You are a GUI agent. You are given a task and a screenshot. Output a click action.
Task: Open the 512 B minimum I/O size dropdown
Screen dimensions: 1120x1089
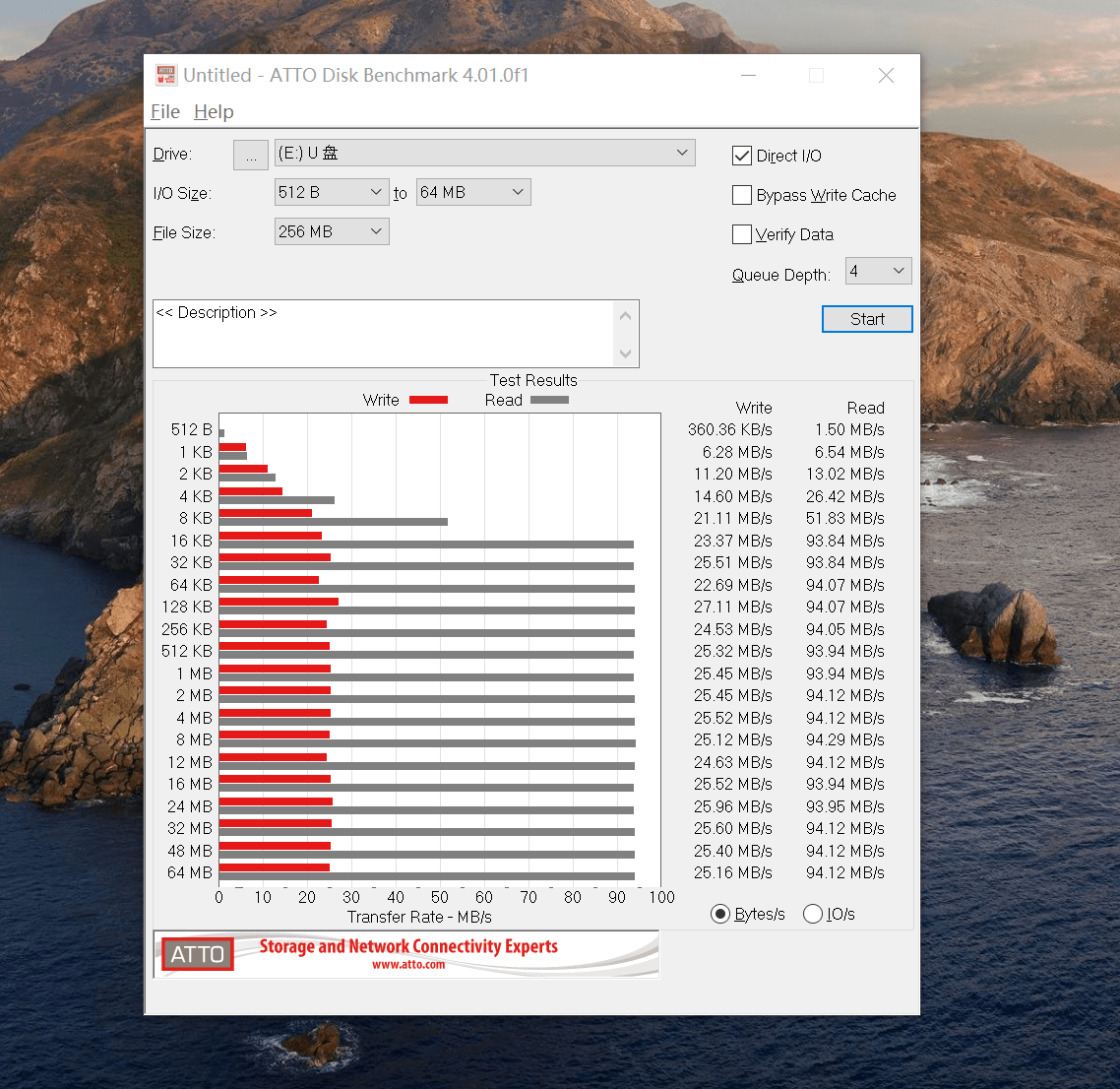[332, 192]
